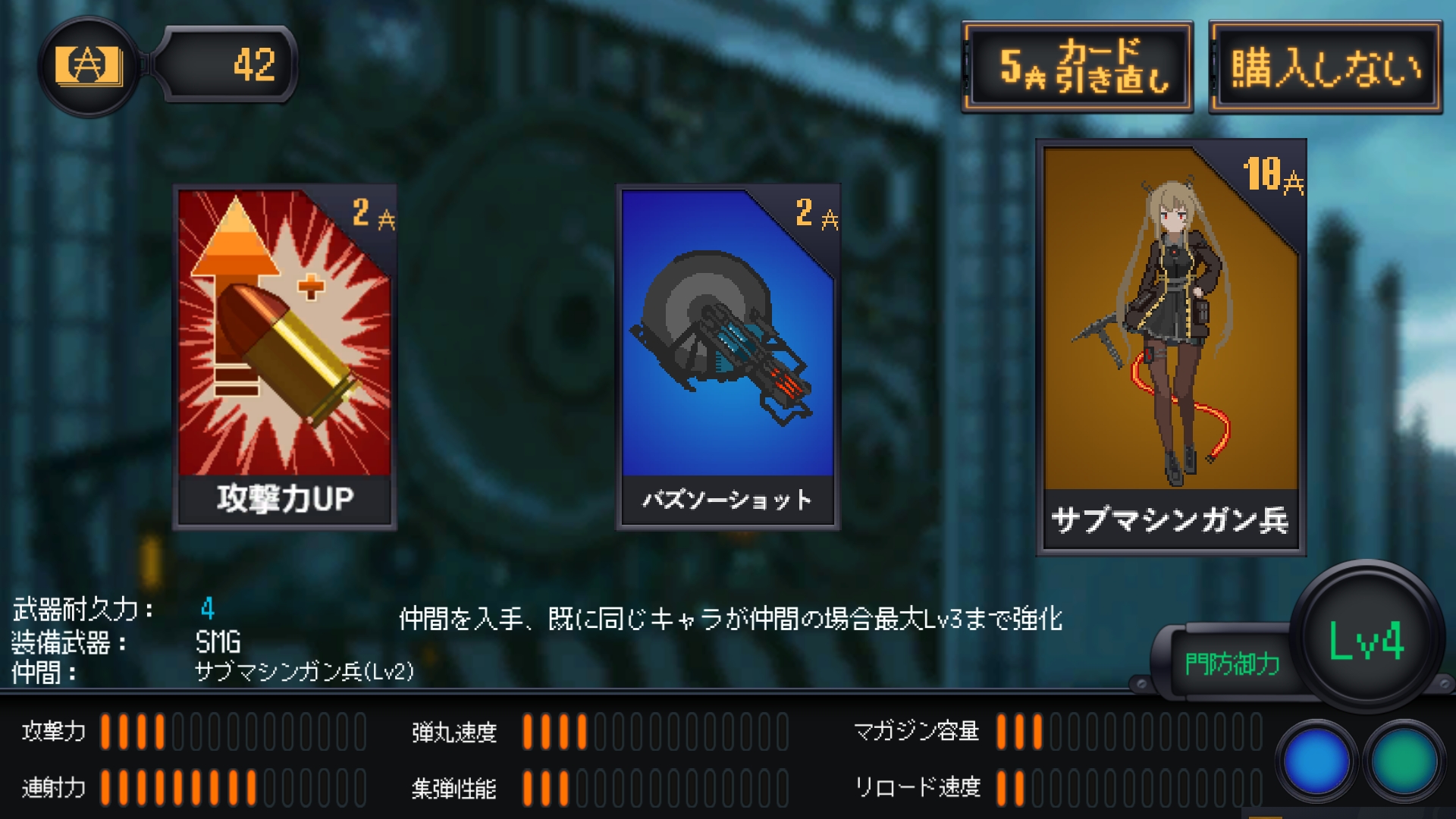Image resolution: width=1456 pixels, height=819 pixels.
Task: Select the サブマシンガン兵 character card
Action: [x=1171, y=347]
